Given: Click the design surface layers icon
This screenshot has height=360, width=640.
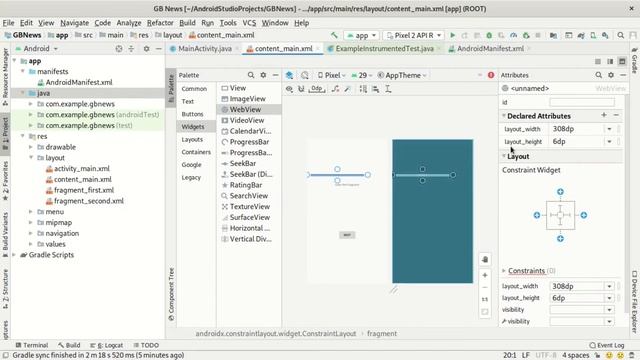Looking at the screenshot, I should point(289,75).
